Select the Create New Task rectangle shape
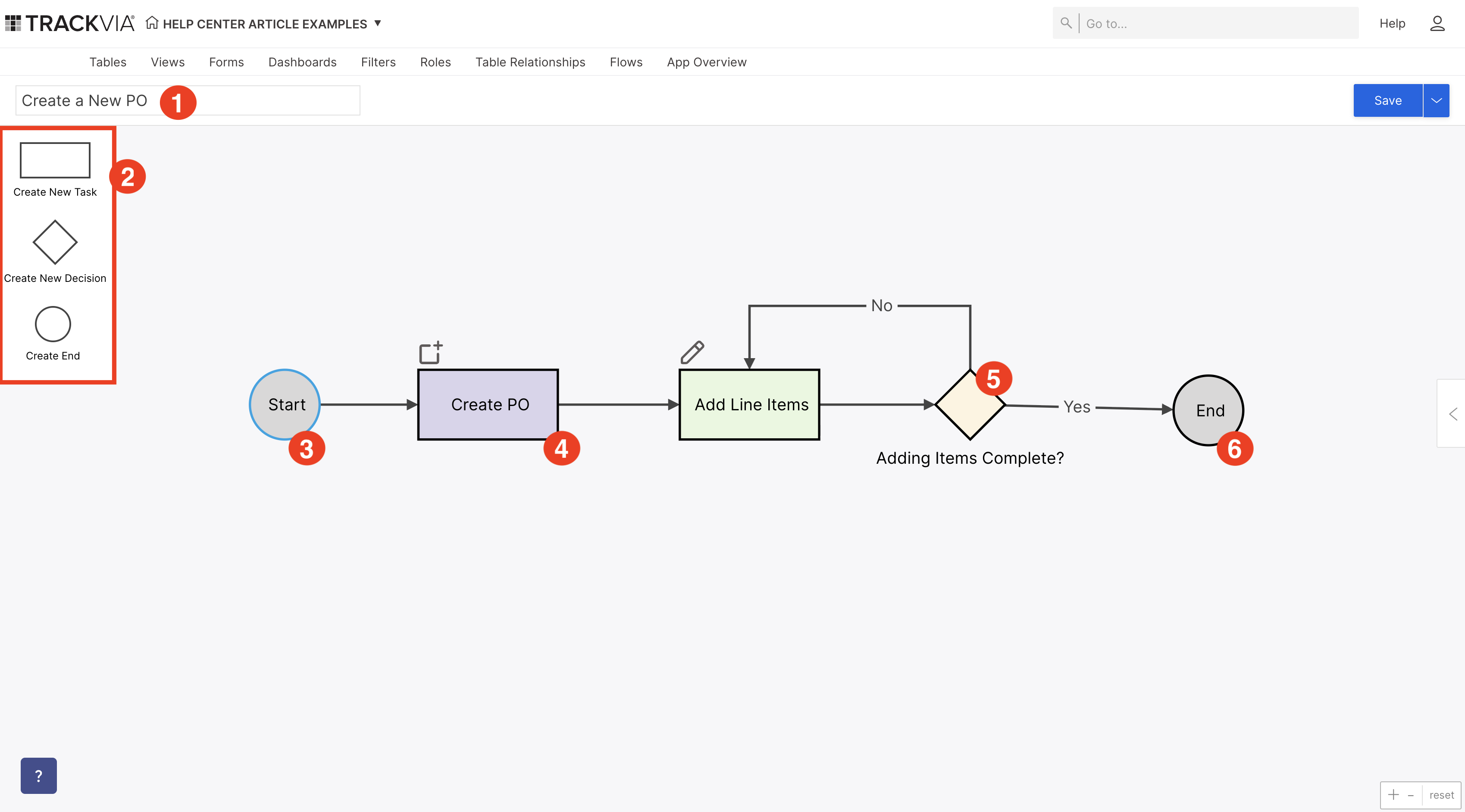 click(x=55, y=160)
